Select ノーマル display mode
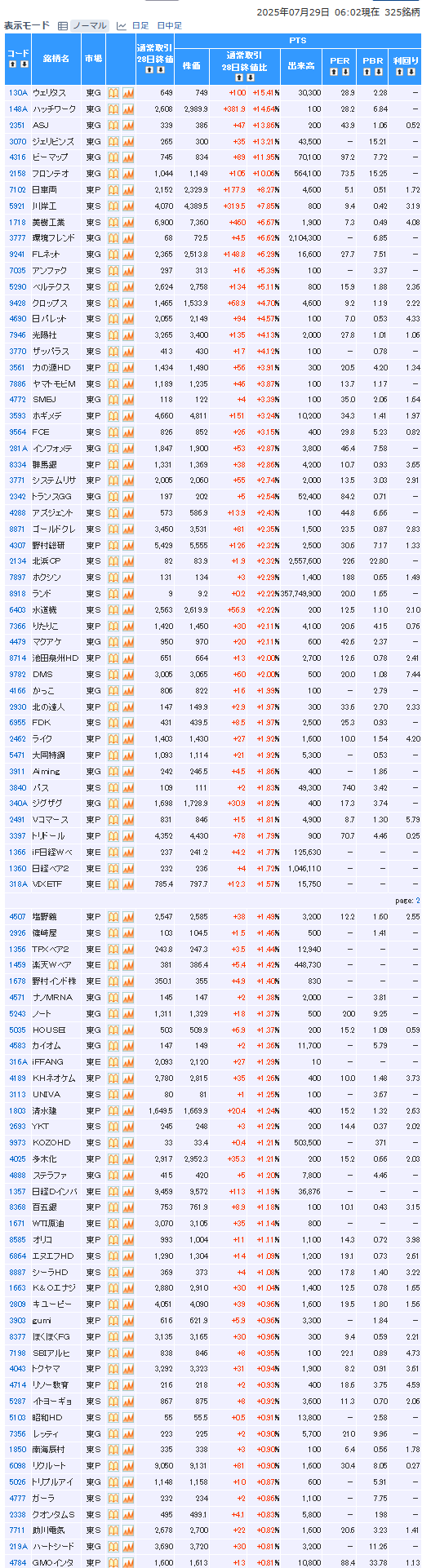 (x=88, y=25)
